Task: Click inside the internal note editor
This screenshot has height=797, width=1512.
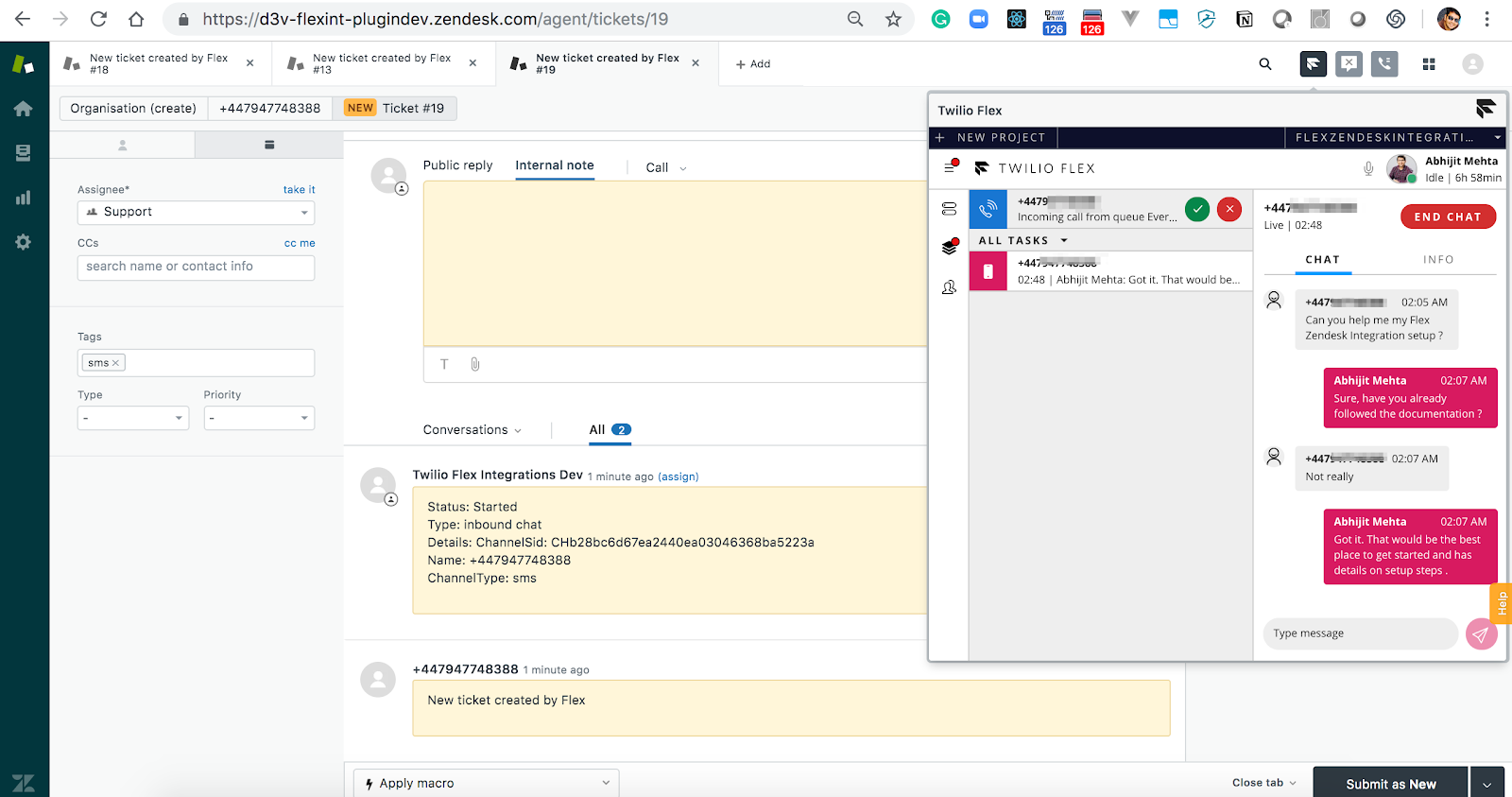Action: (675, 264)
